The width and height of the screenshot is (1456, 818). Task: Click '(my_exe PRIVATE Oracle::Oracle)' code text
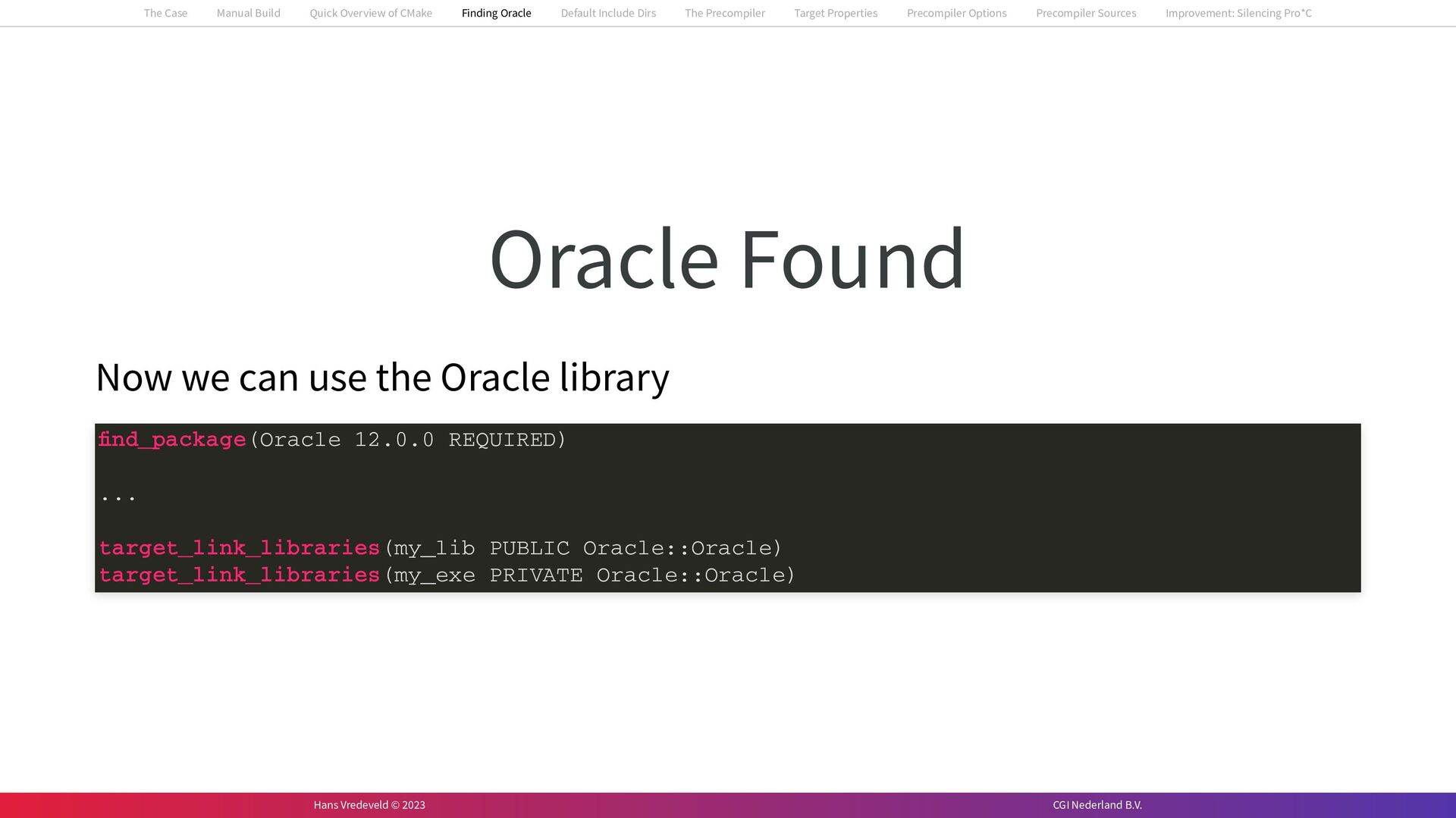(x=590, y=575)
